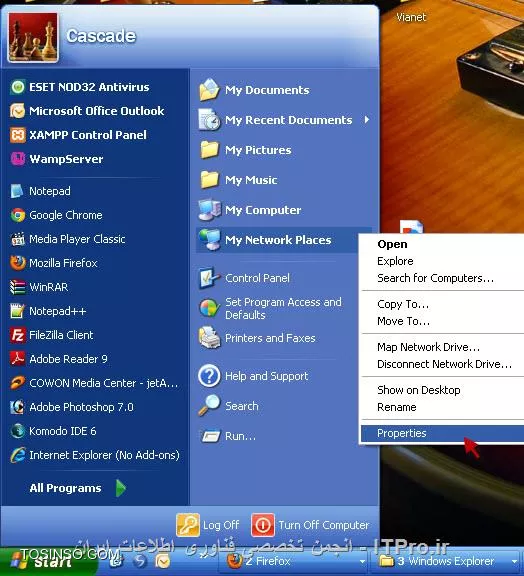The height and width of the screenshot is (576, 524).
Task: Click Turn Off Computer button
Action: (x=310, y=525)
